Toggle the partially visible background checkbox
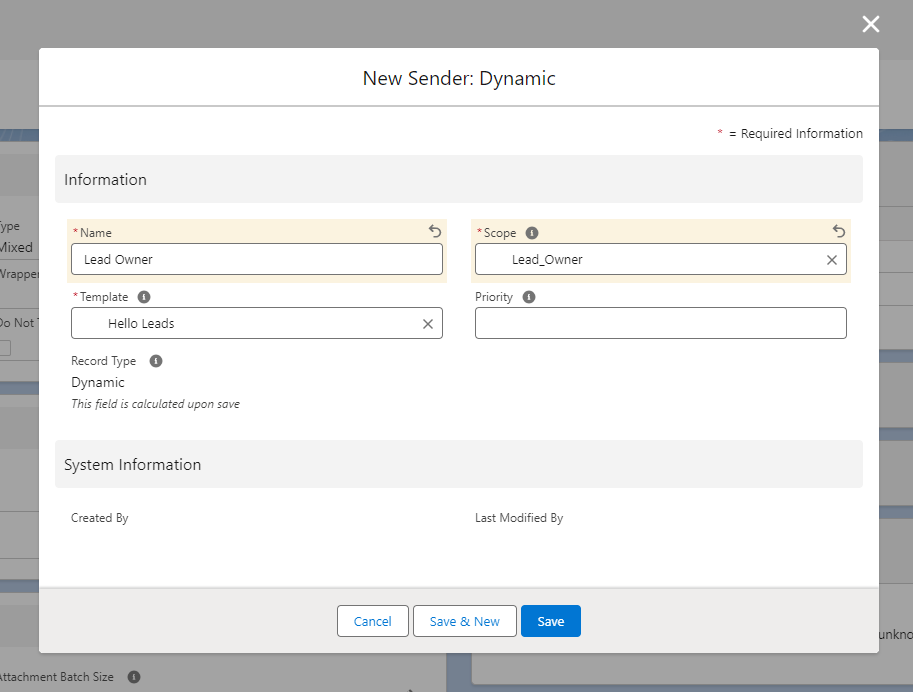The width and height of the screenshot is (913, 692). click(x=5, y=348)
